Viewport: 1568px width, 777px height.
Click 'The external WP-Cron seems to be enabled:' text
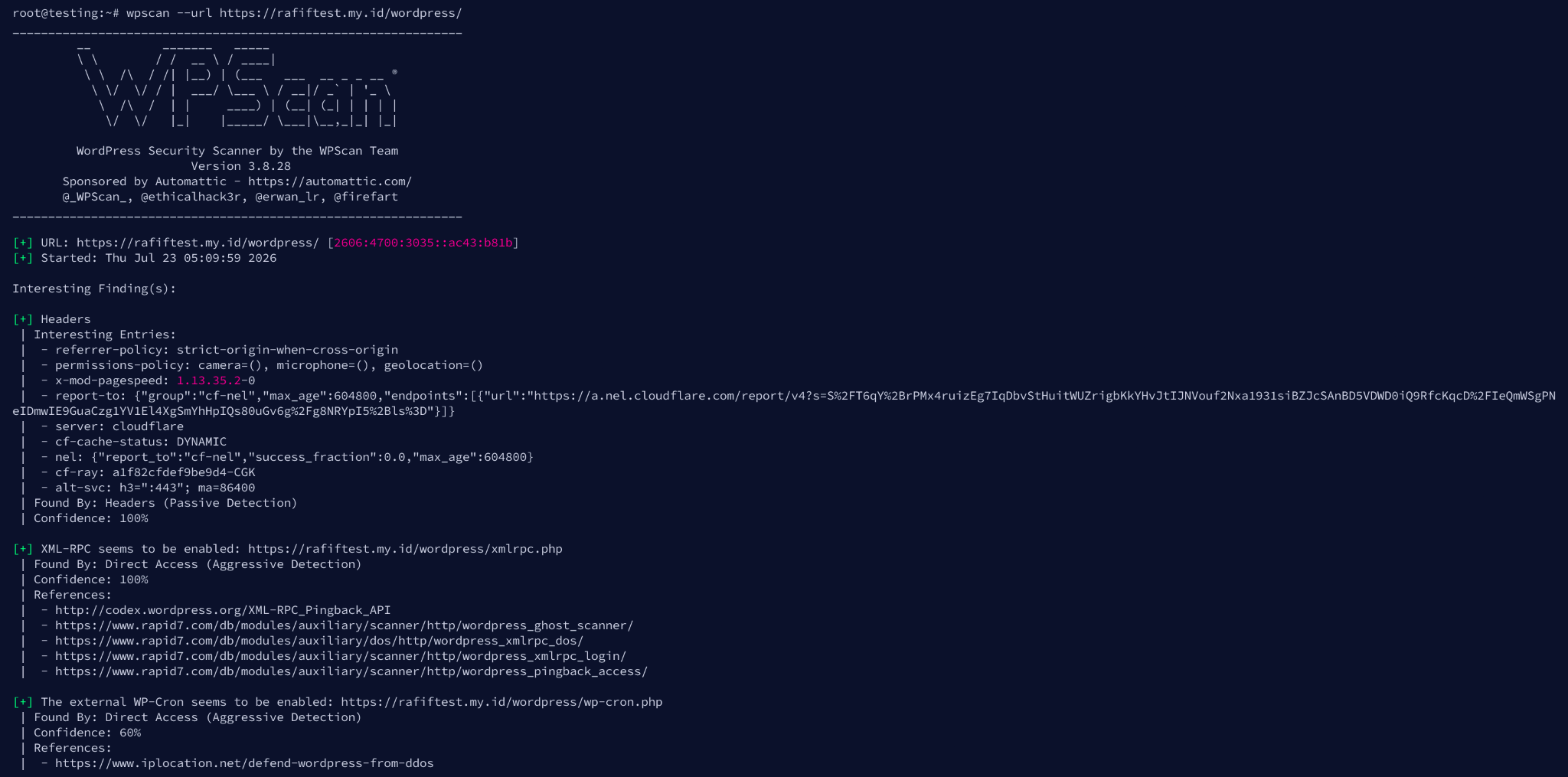188,702
